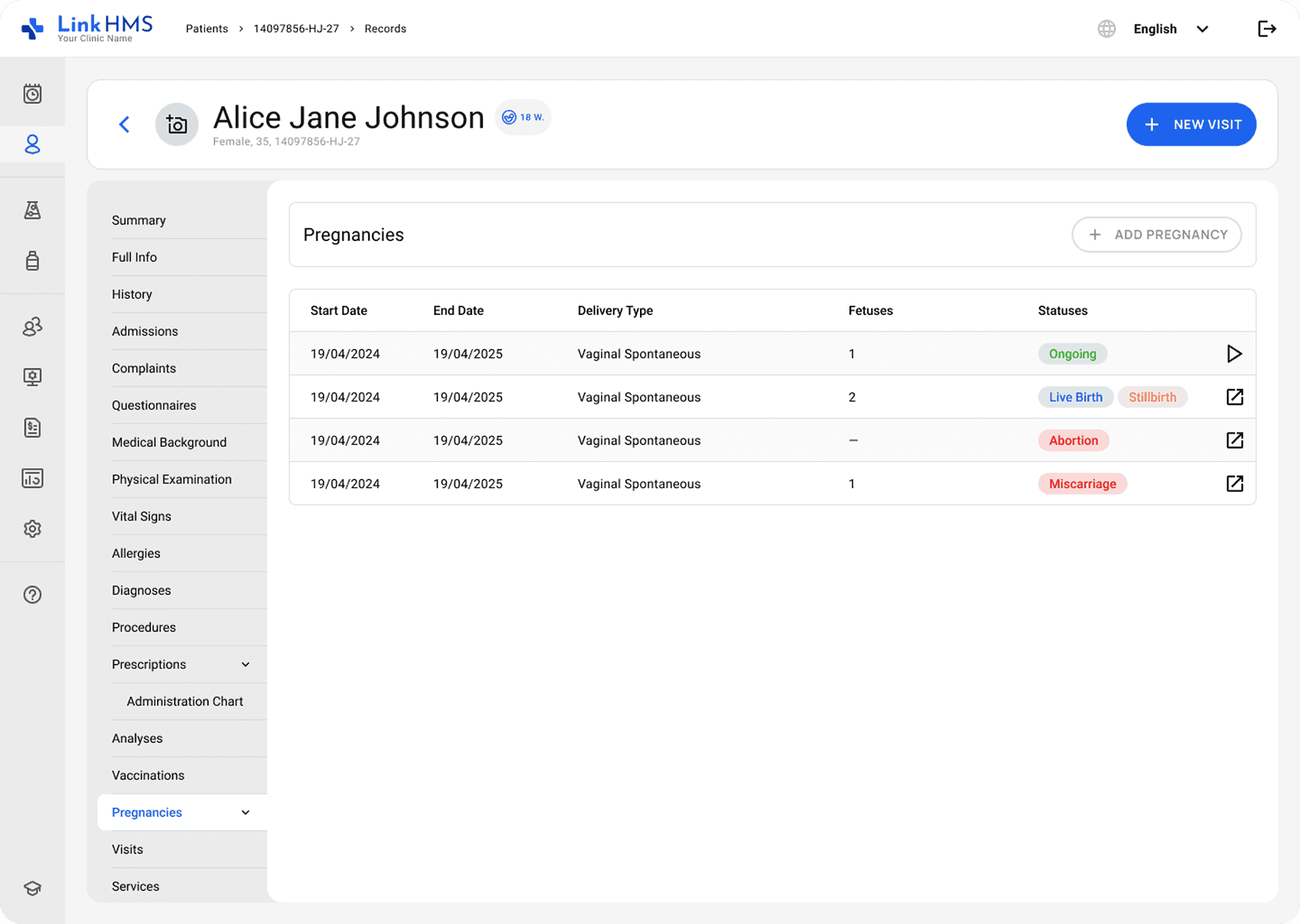Go back using the left arrow

click(x=125, y=125)
